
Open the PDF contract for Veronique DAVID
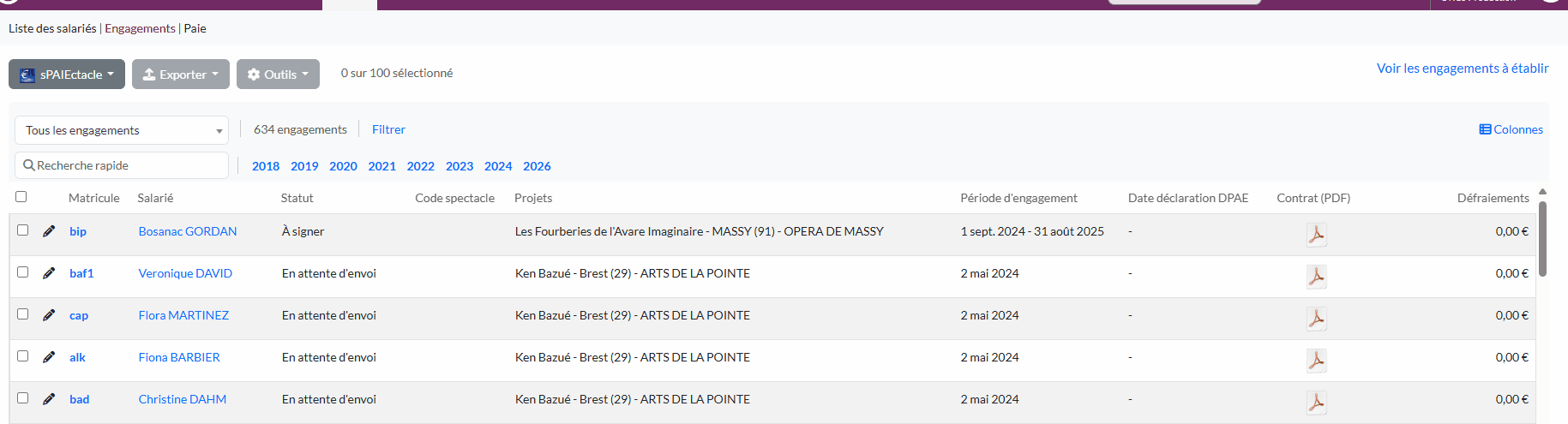coord(1316,276)
